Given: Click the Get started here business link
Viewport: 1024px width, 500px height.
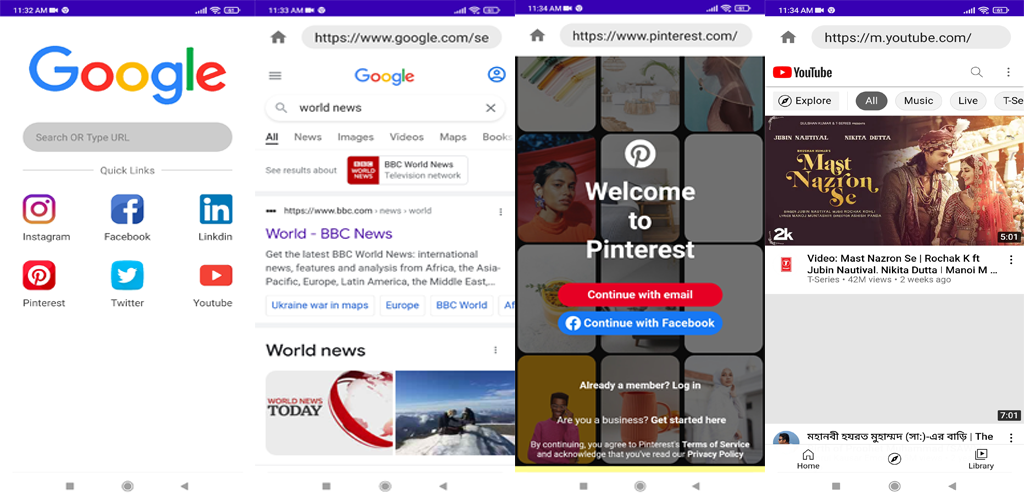Looking at the screenshot, I should pos(688,420).
